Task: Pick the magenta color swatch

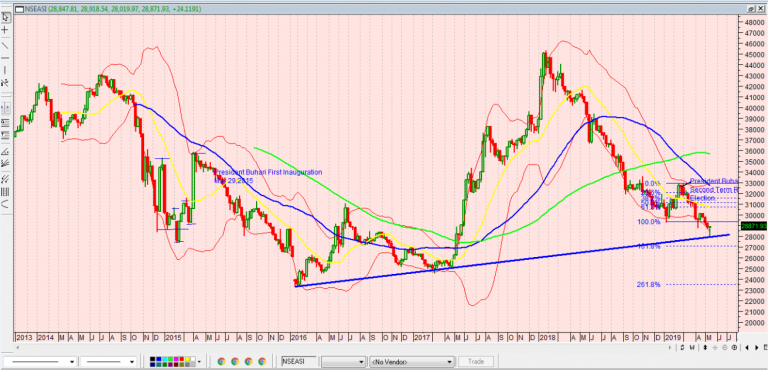Action: tap(176, 359)
